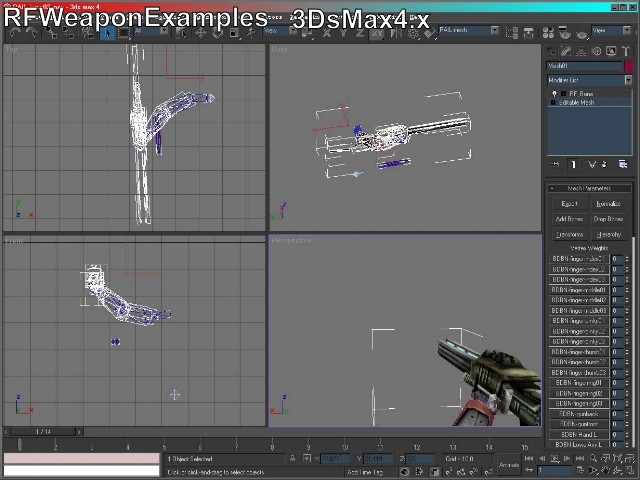Click the pink MAXScript listener field

tap(82, 458)
